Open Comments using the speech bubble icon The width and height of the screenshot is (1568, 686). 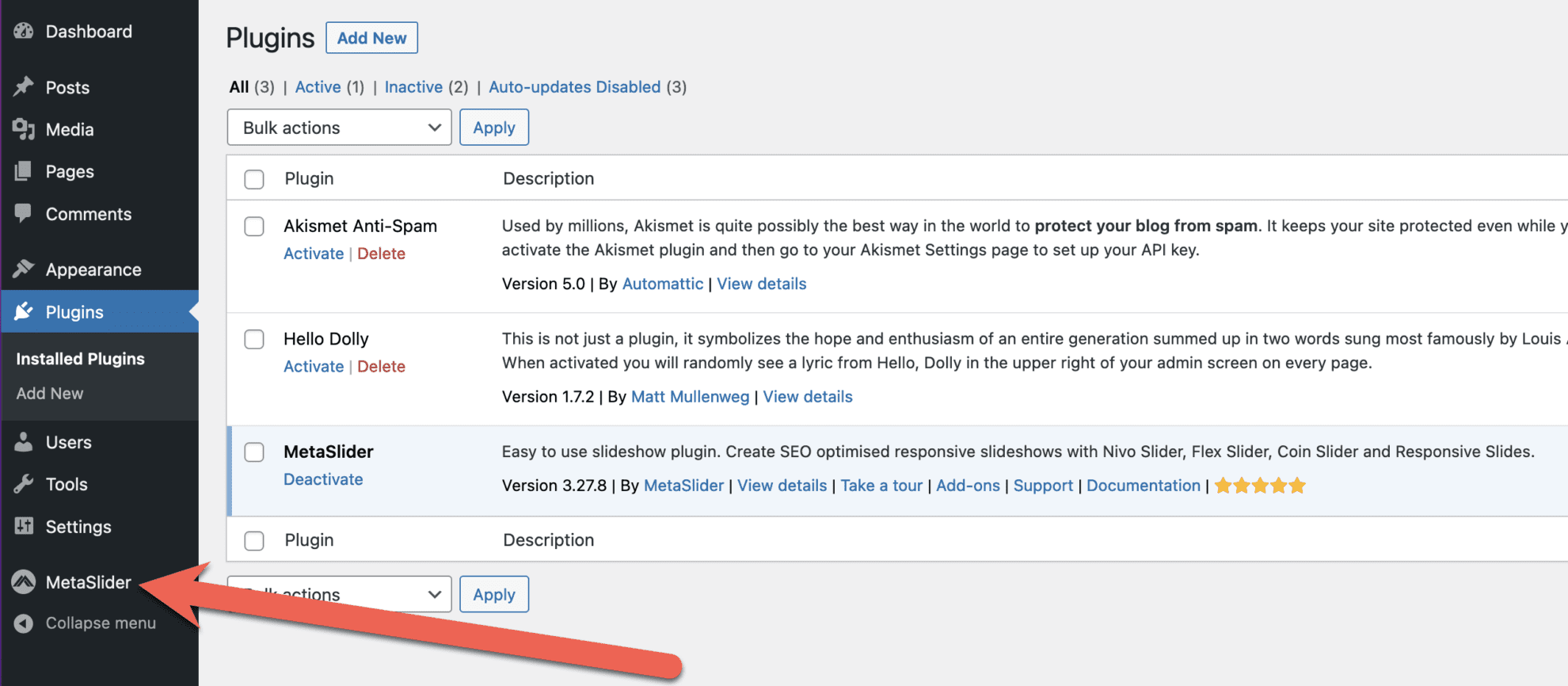pos(24,214)
